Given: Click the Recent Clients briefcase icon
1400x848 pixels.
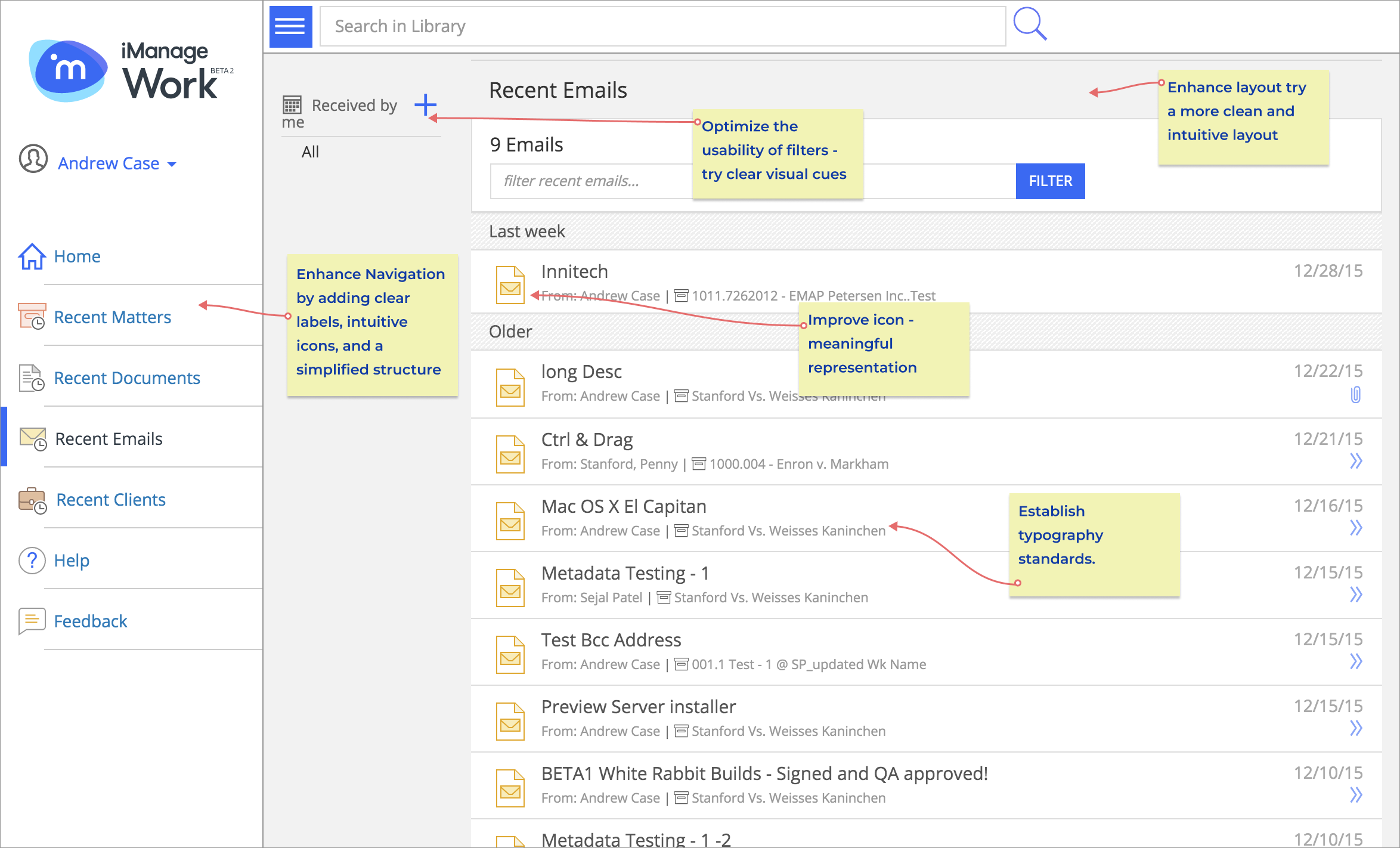Looking at the screenshot, I should tap(32, 500).
